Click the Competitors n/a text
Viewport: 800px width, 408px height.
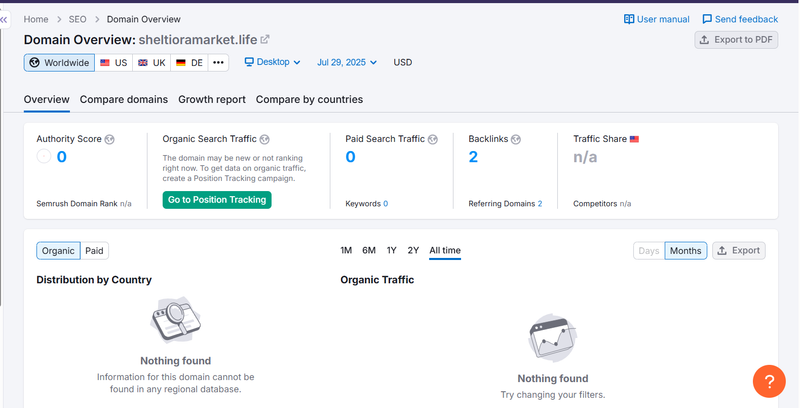(602, 203)
